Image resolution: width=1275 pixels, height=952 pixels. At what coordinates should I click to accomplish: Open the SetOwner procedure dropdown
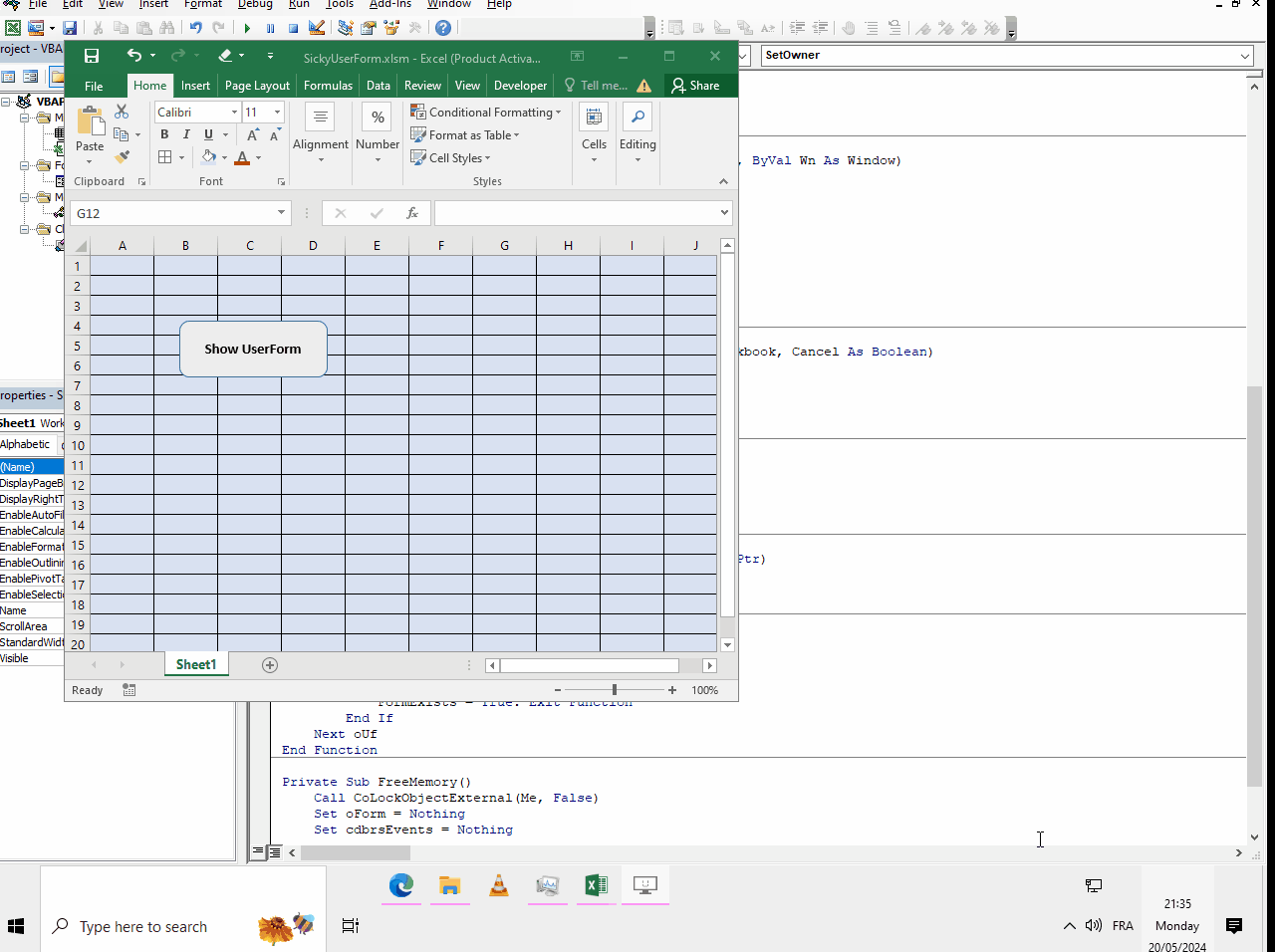click(1245, 56)
